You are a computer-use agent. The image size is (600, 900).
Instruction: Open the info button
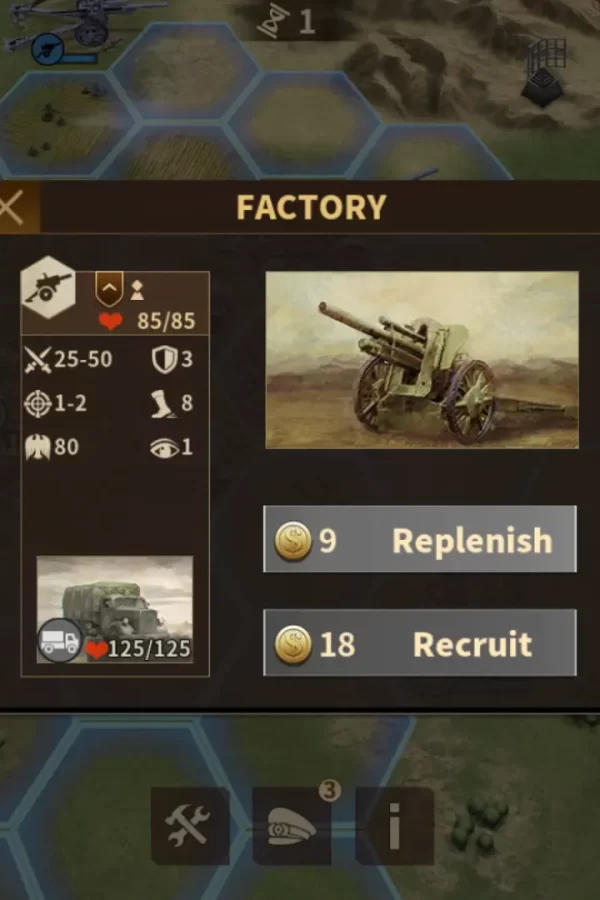click(394, 825)
